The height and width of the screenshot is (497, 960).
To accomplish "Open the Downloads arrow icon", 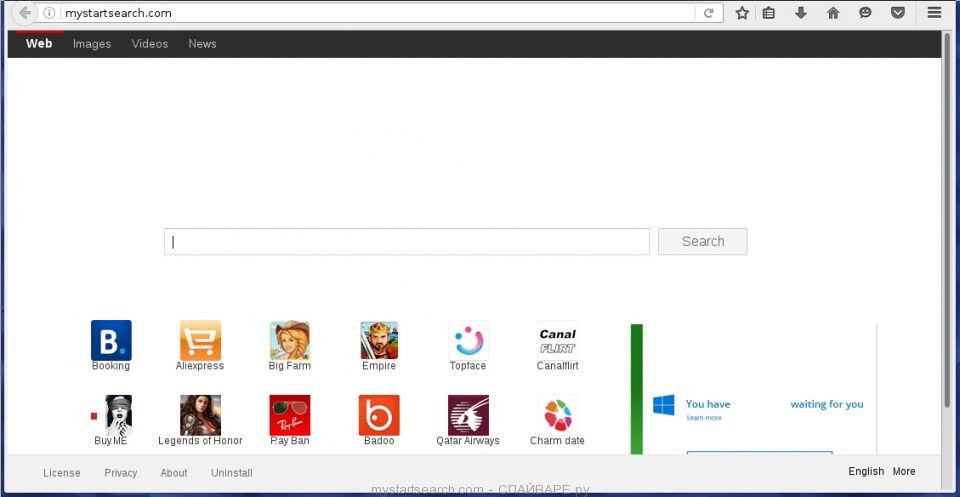I will (801, 13).
